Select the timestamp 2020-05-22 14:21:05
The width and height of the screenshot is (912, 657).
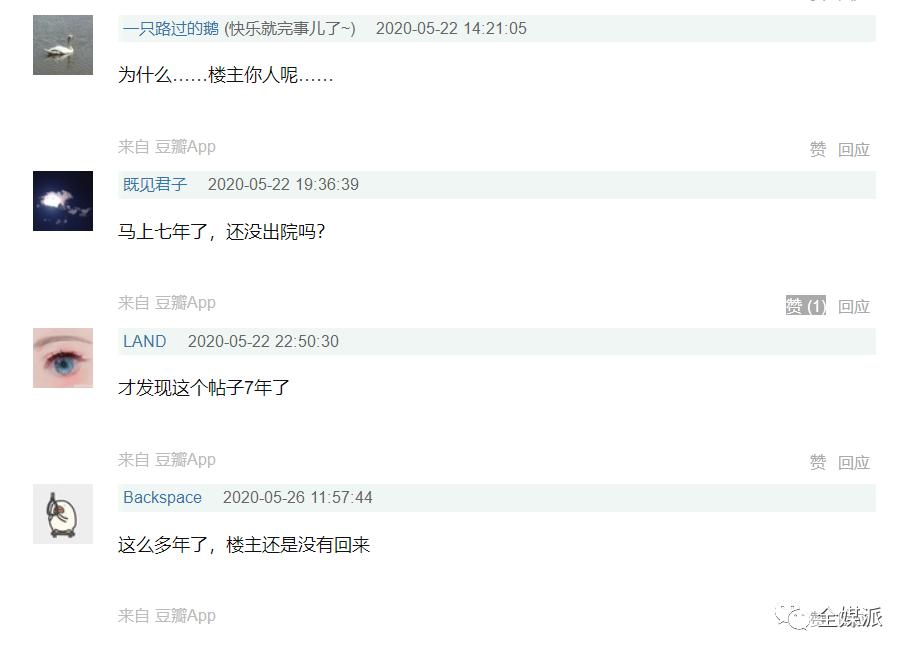(451, 28)
